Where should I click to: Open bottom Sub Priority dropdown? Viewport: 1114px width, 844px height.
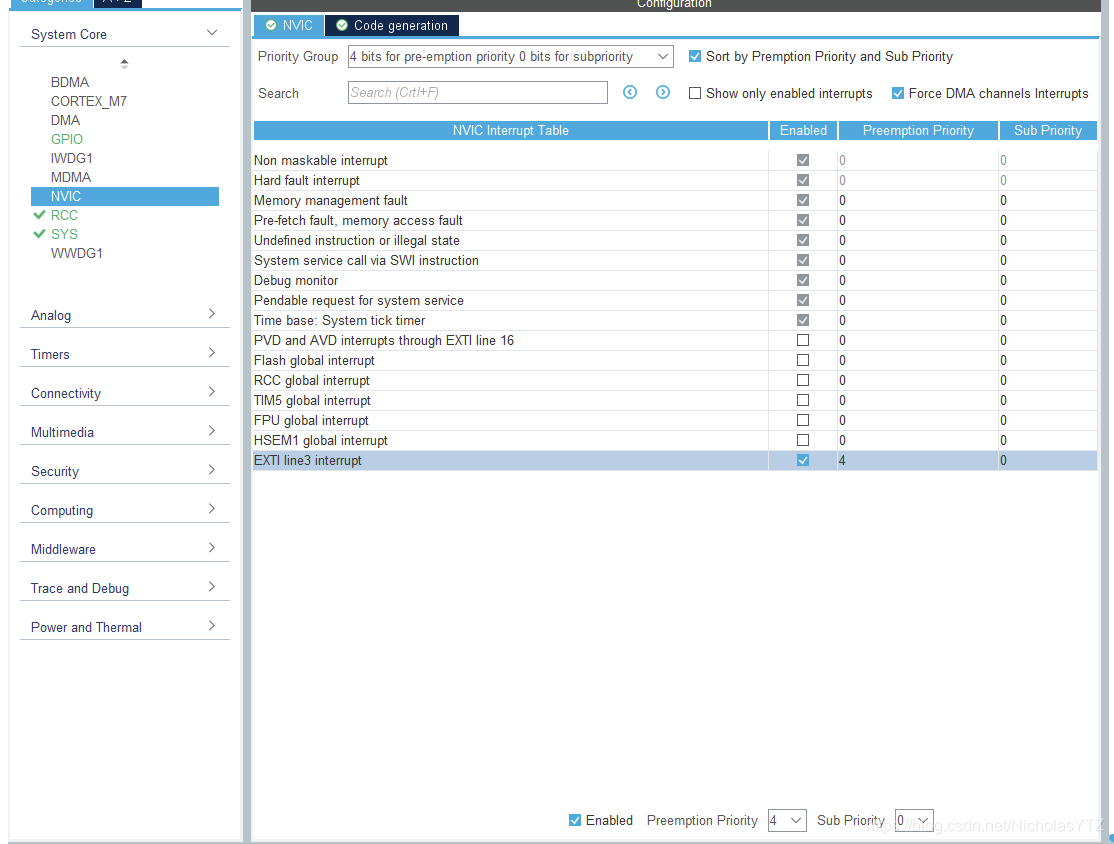click(914, 821)
